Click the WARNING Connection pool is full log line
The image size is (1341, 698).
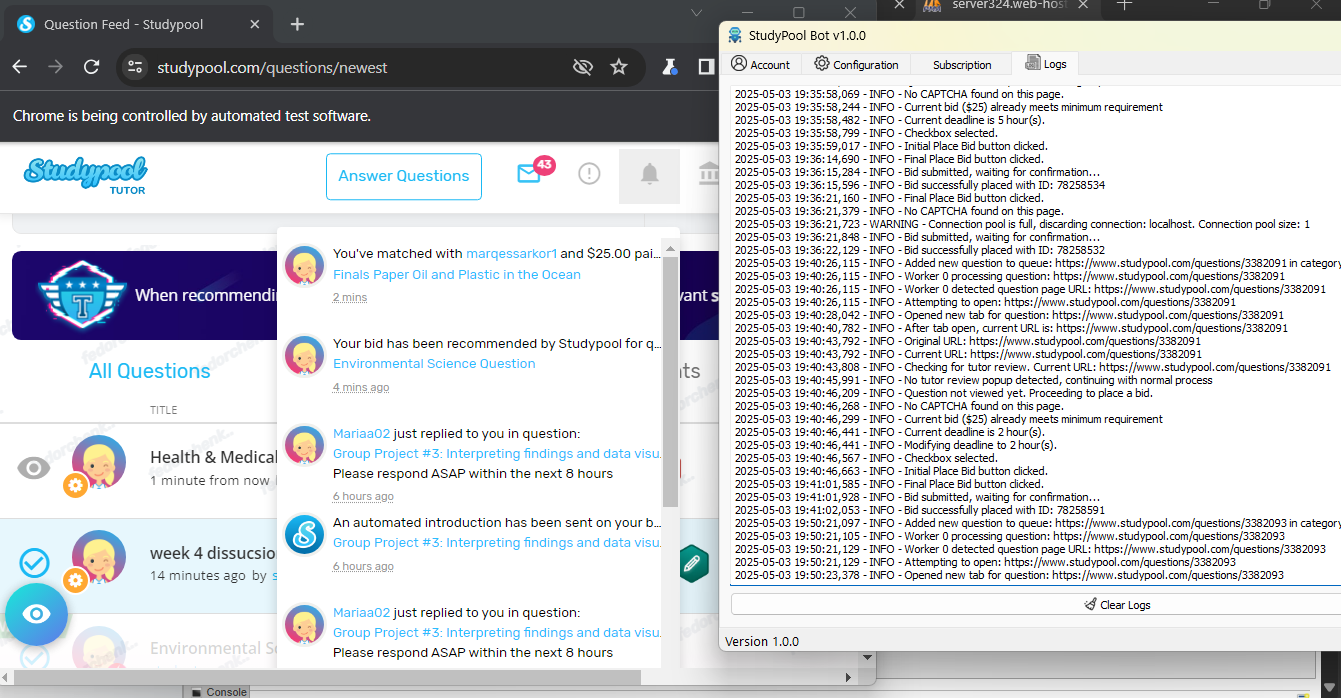(x=1022, y=224)
